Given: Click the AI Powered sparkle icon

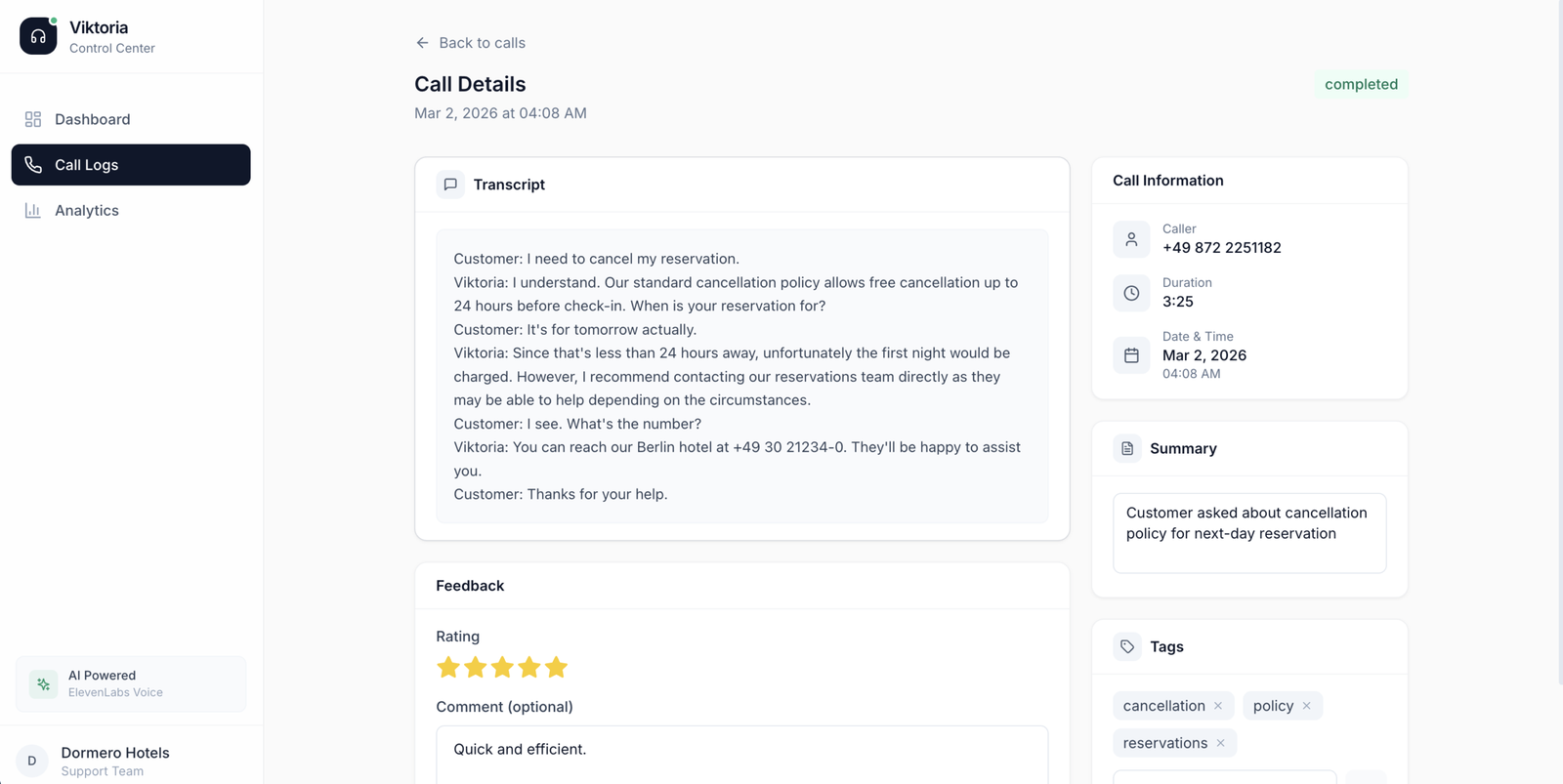Looking at the screenshot, I should tap(43, 684).
